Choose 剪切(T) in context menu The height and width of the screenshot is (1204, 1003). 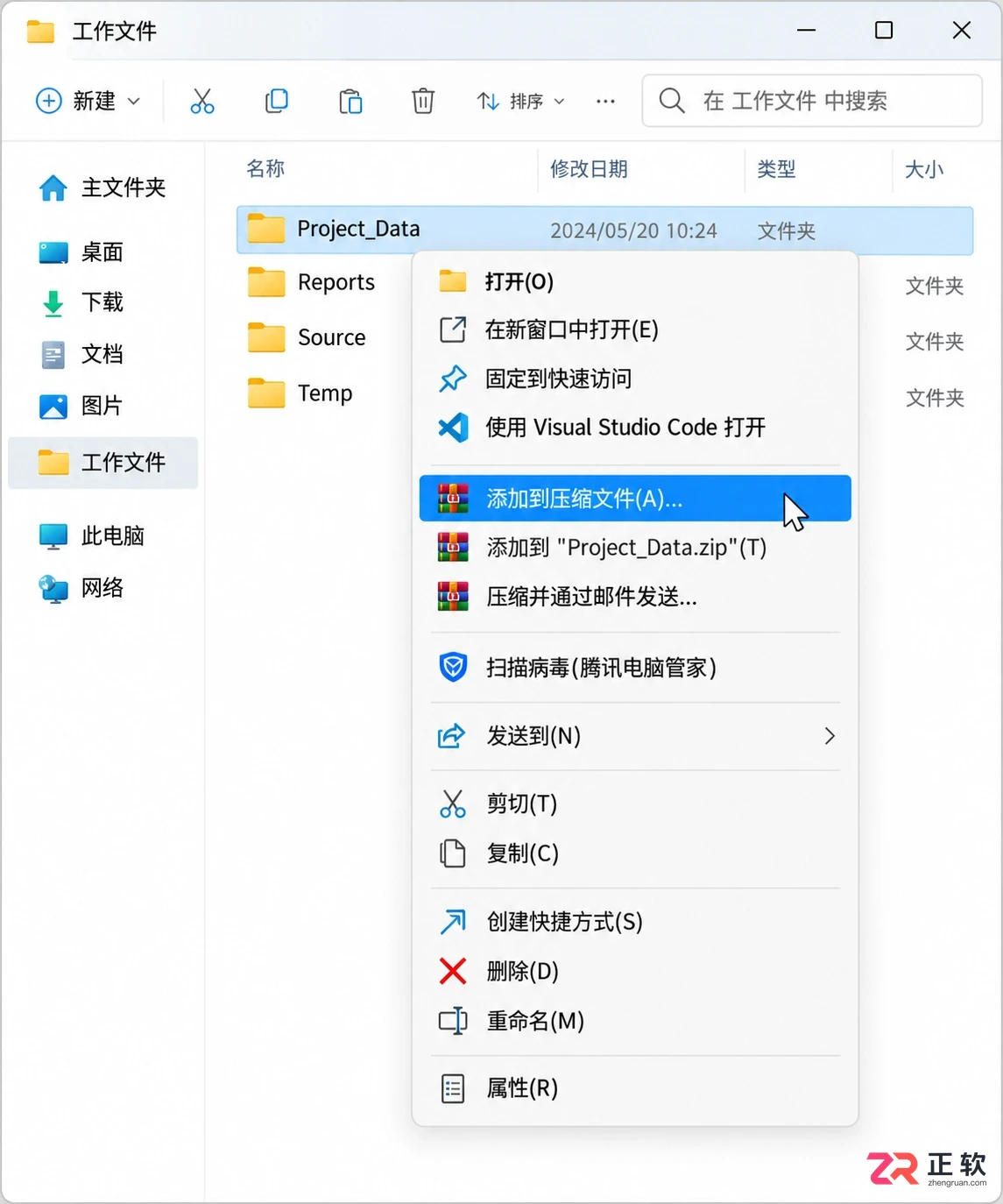[635, 804]
